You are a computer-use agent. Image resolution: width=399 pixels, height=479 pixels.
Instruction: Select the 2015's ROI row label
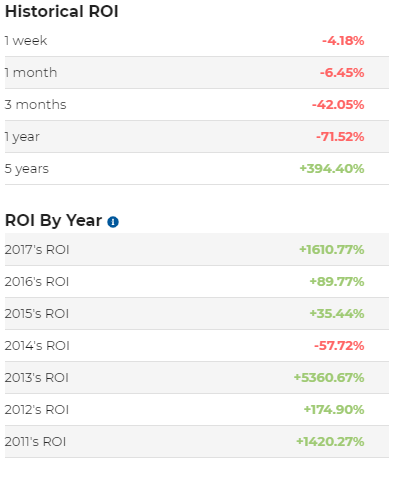(37, 314)
